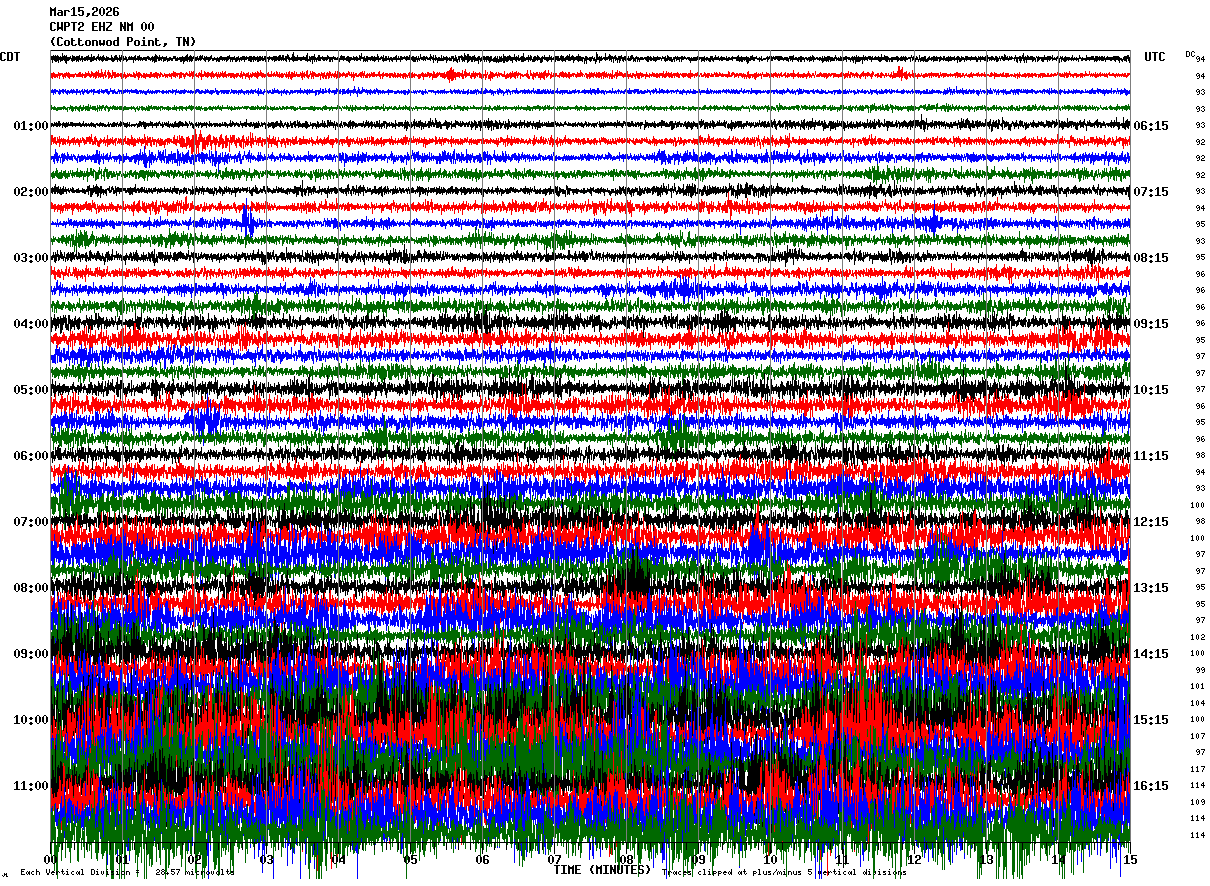
Task: Click the 16:15 UTC row label
Action: point(1151,786)
